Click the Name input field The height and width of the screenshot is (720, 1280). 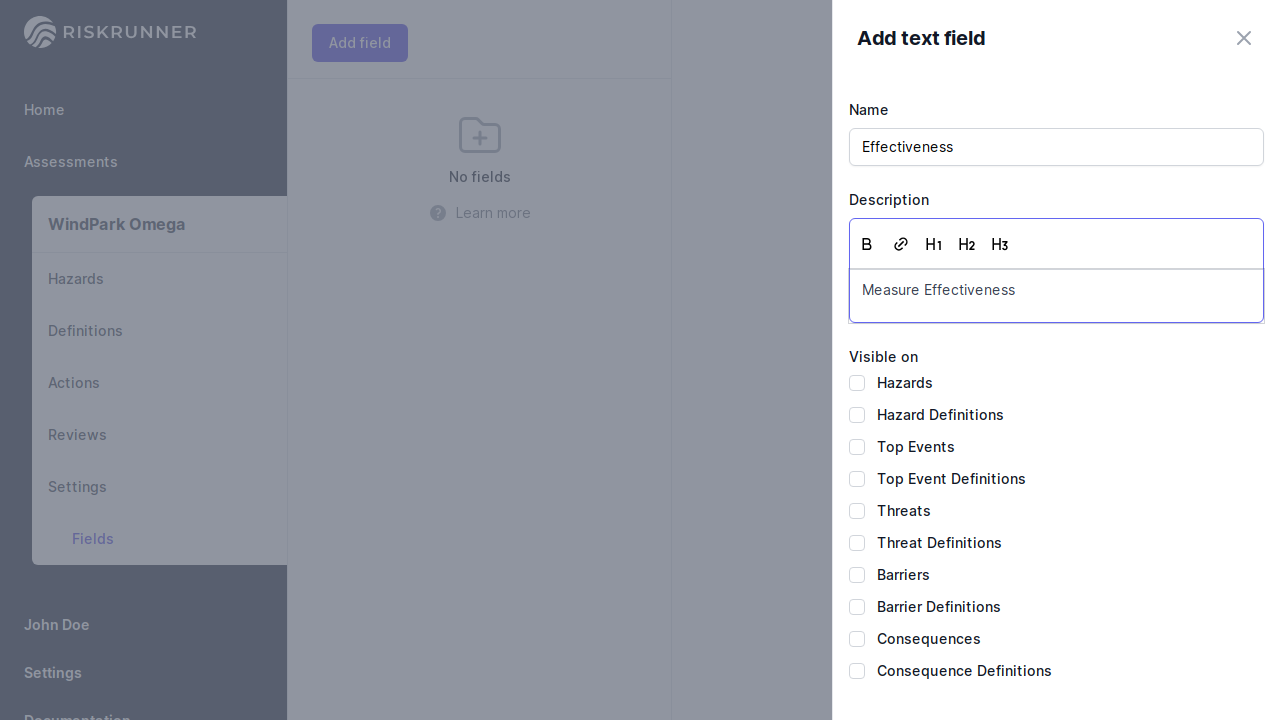[1056, 147]
